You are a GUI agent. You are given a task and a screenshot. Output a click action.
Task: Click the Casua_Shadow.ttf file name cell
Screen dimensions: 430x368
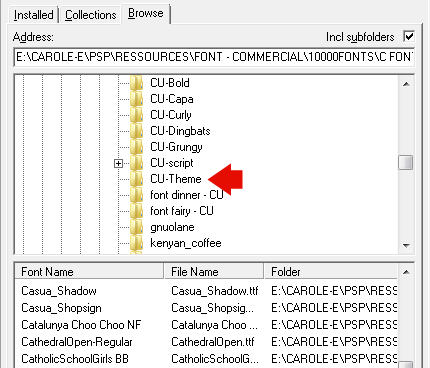click(x=215, y=291)
